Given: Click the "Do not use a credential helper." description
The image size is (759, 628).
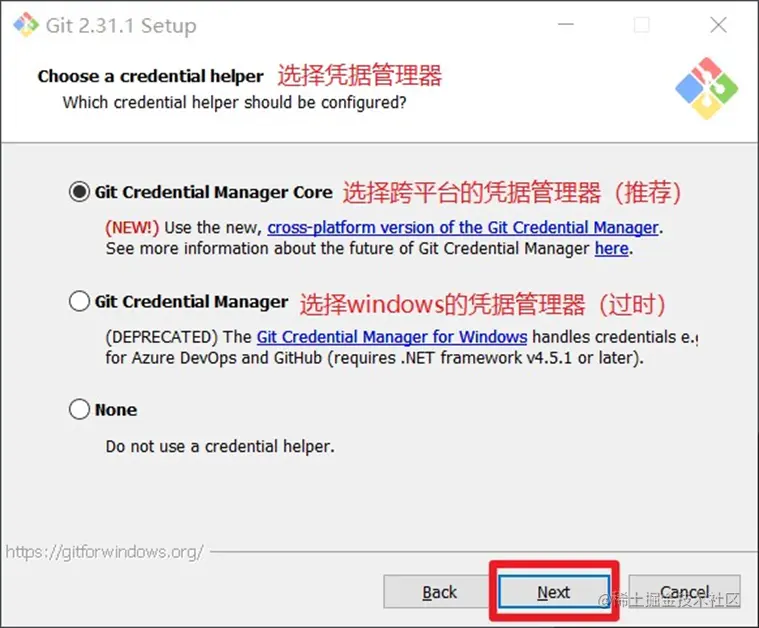Looking at the screenshot, I should (220, 446).
